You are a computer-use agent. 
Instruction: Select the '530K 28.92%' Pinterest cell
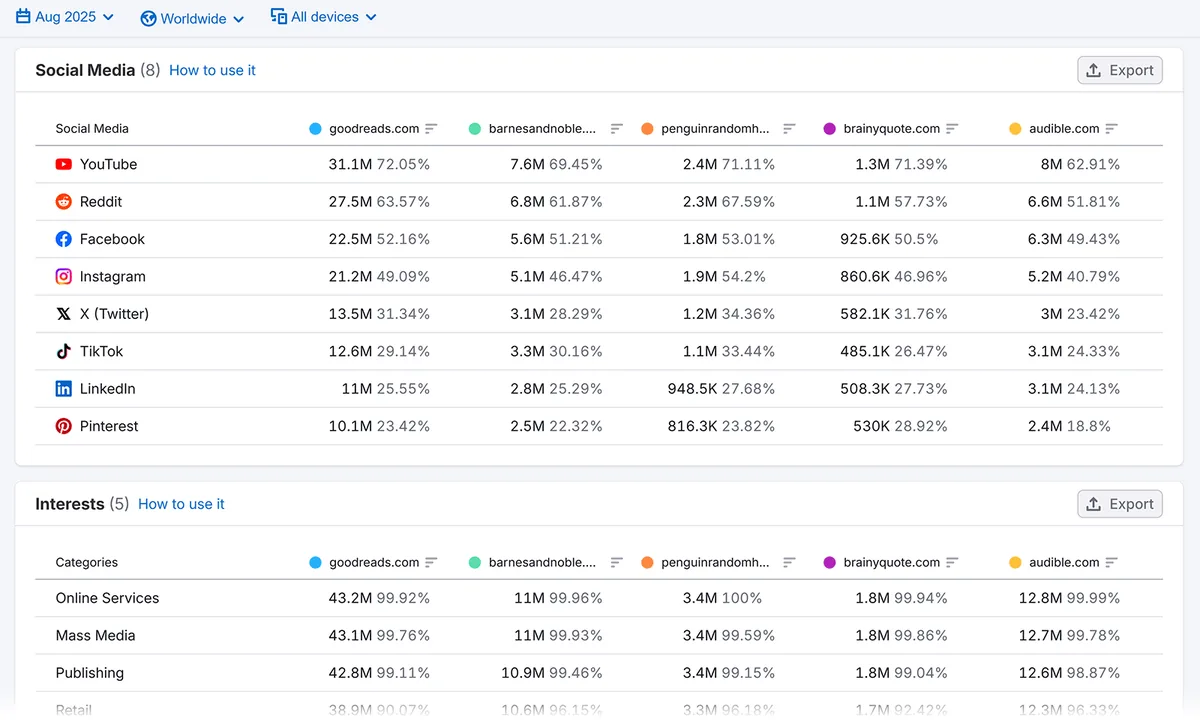(x=900, y=426)
